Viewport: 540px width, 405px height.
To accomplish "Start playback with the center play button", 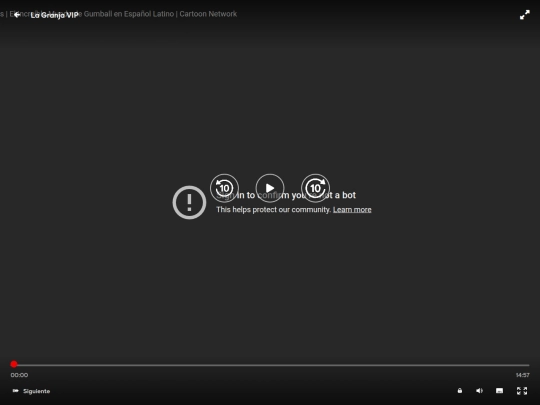I will coord(270,188).
